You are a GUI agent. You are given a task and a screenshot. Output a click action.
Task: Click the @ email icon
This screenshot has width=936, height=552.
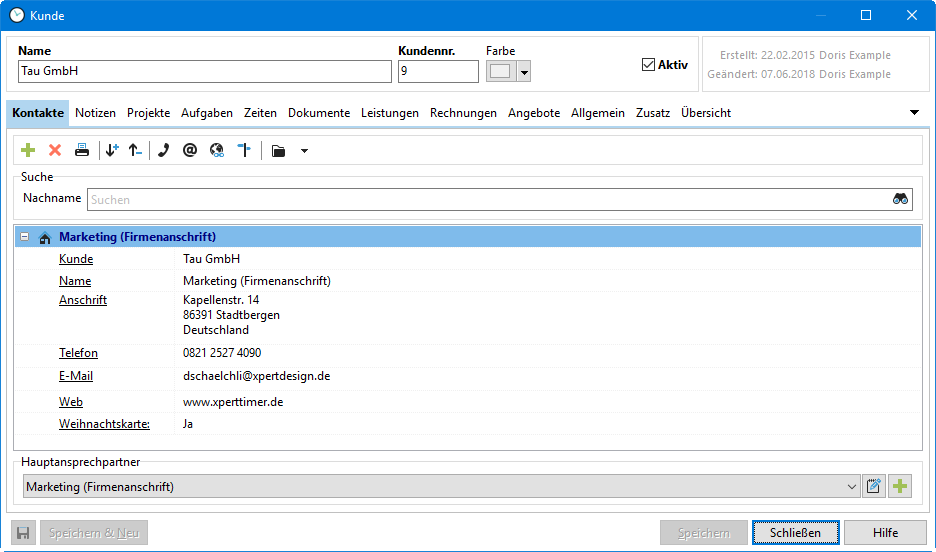pyautogui.click(x=190, y=150)
